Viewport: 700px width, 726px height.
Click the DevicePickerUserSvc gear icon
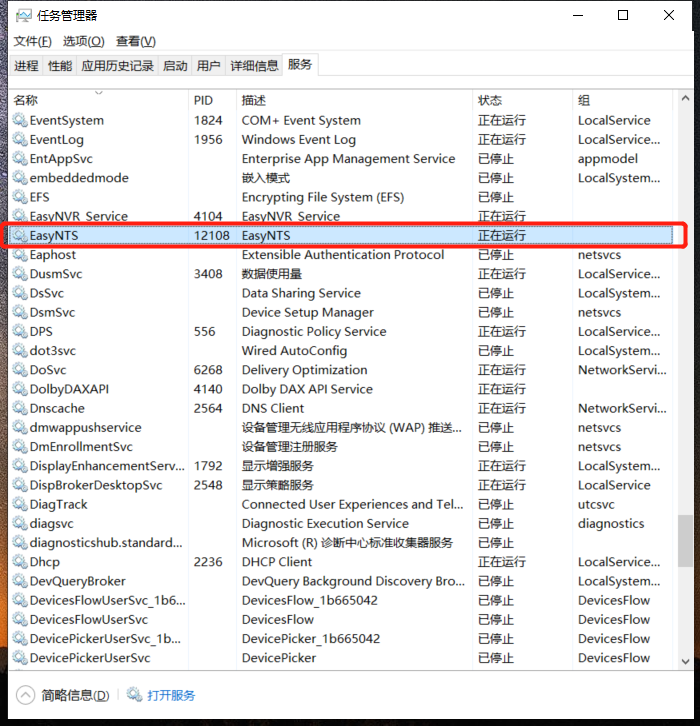20,658
